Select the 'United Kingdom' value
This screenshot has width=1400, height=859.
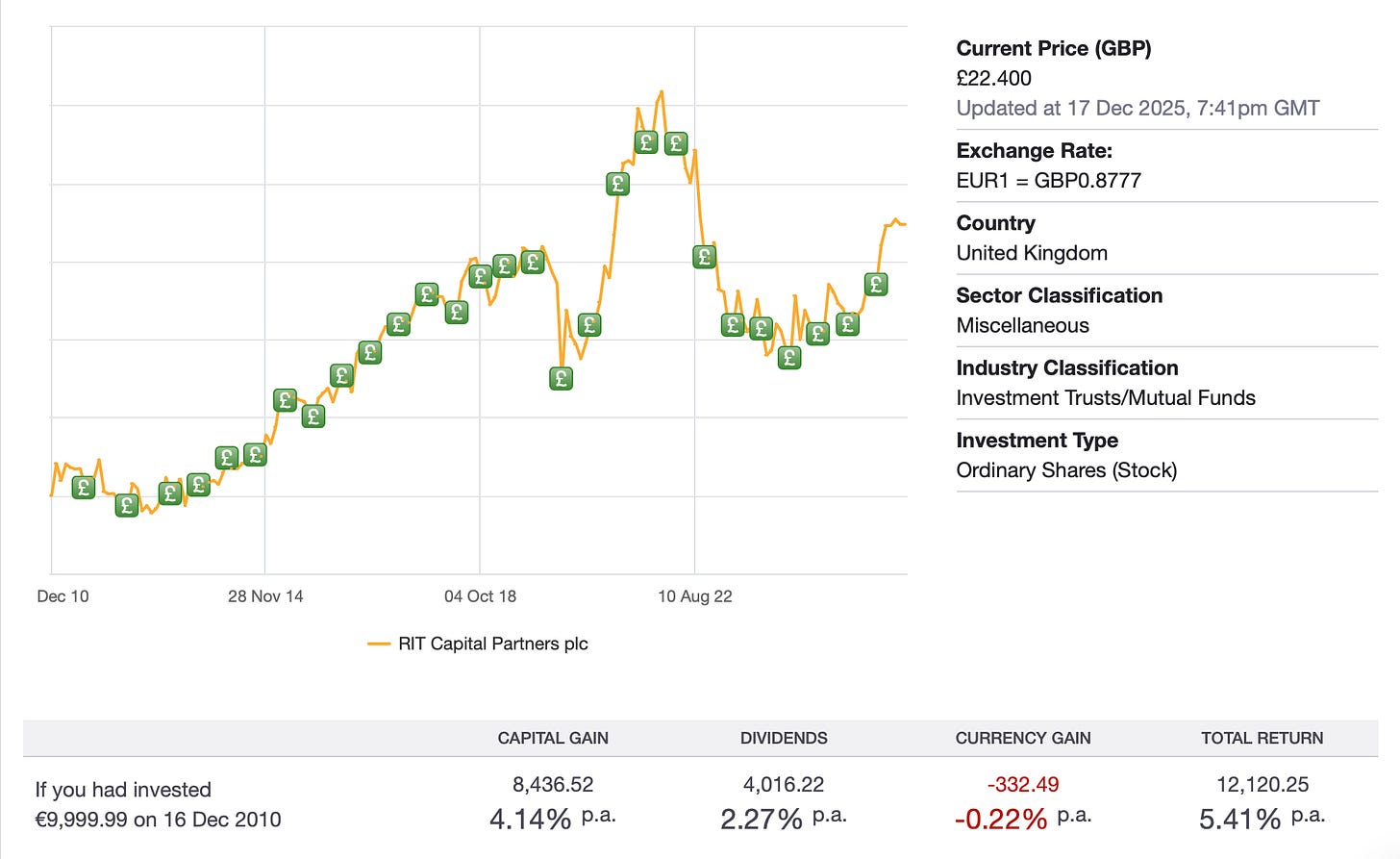[x=1032, y=253]
